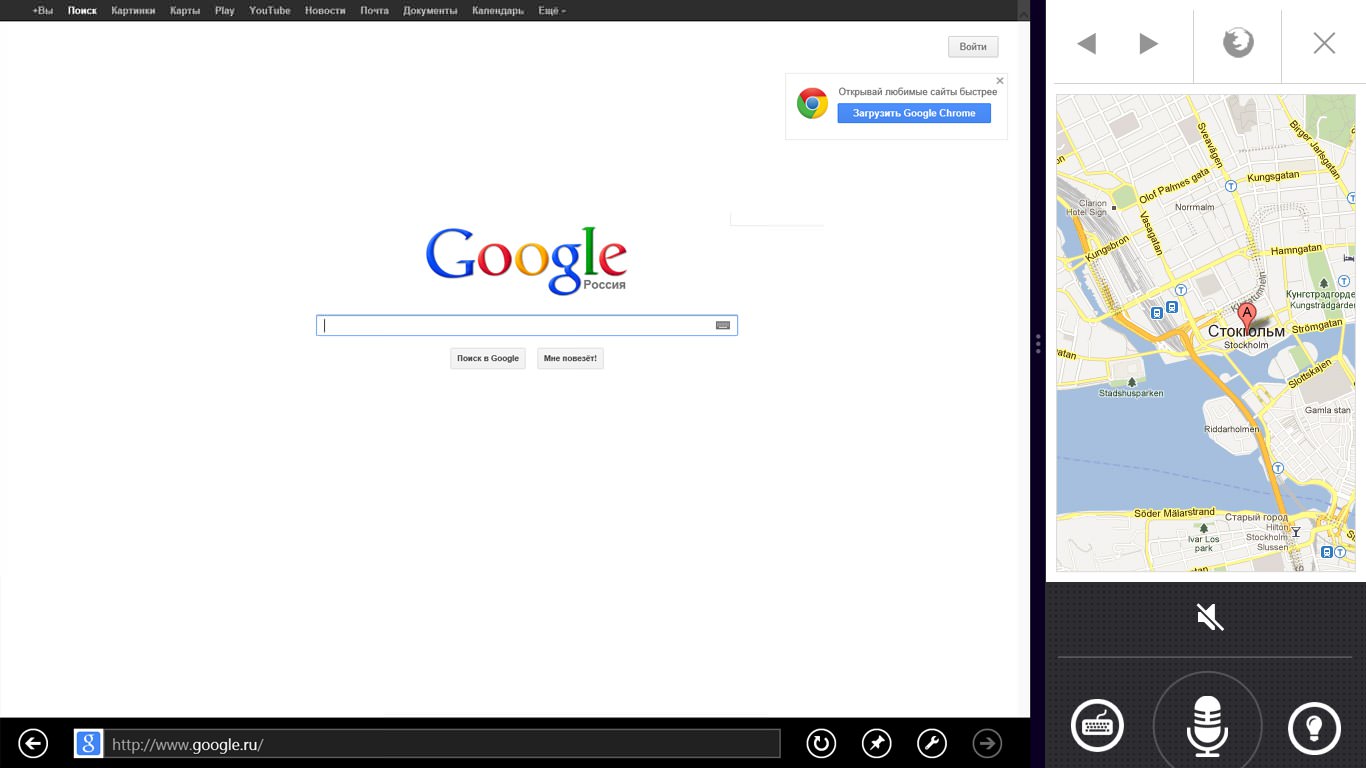The image size is (1366, 768).
Task: Click the Мне повезёт! button
Action: (x=570, y=358)
